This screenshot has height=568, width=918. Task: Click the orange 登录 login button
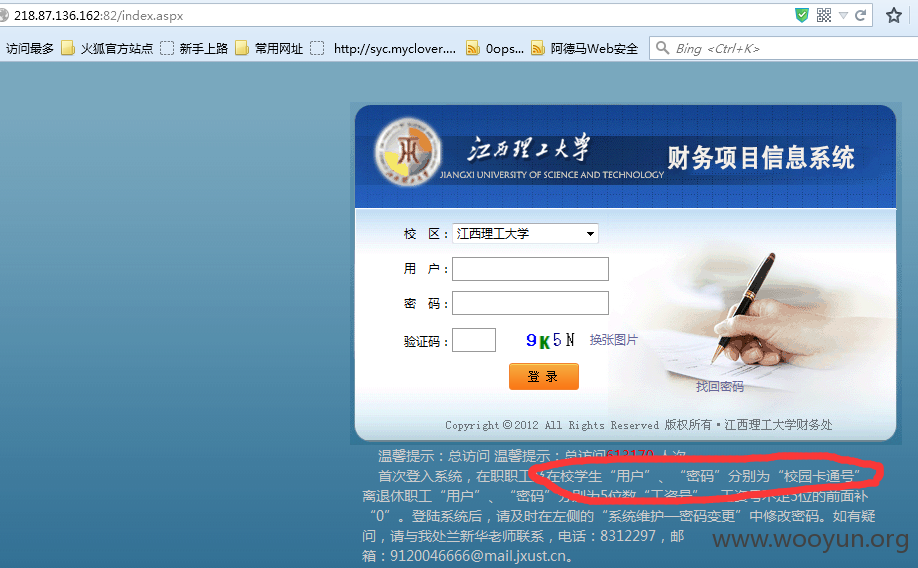click(x=544, y=377)
